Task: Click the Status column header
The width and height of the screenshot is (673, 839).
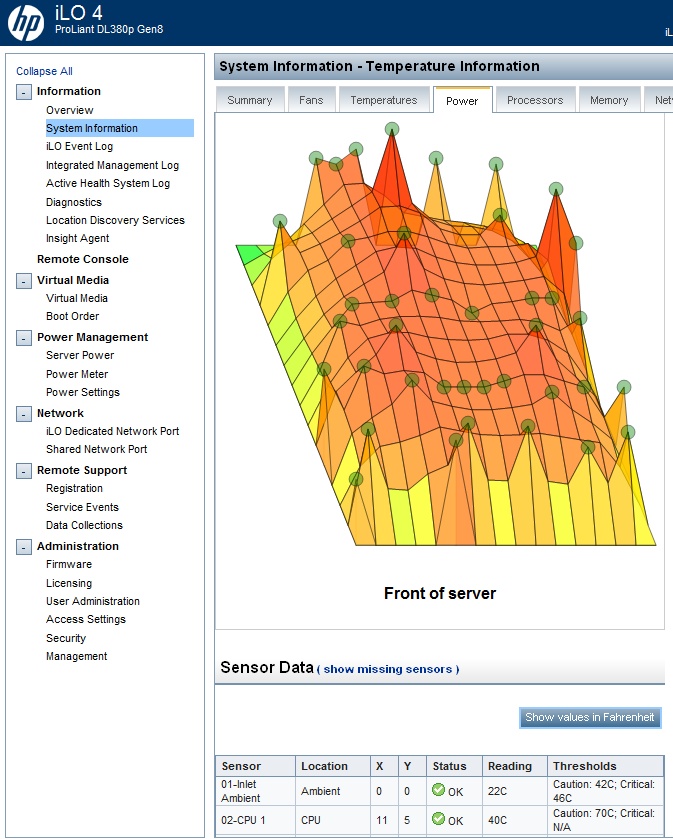Action: pyautogui.click(x=454, y=766)
